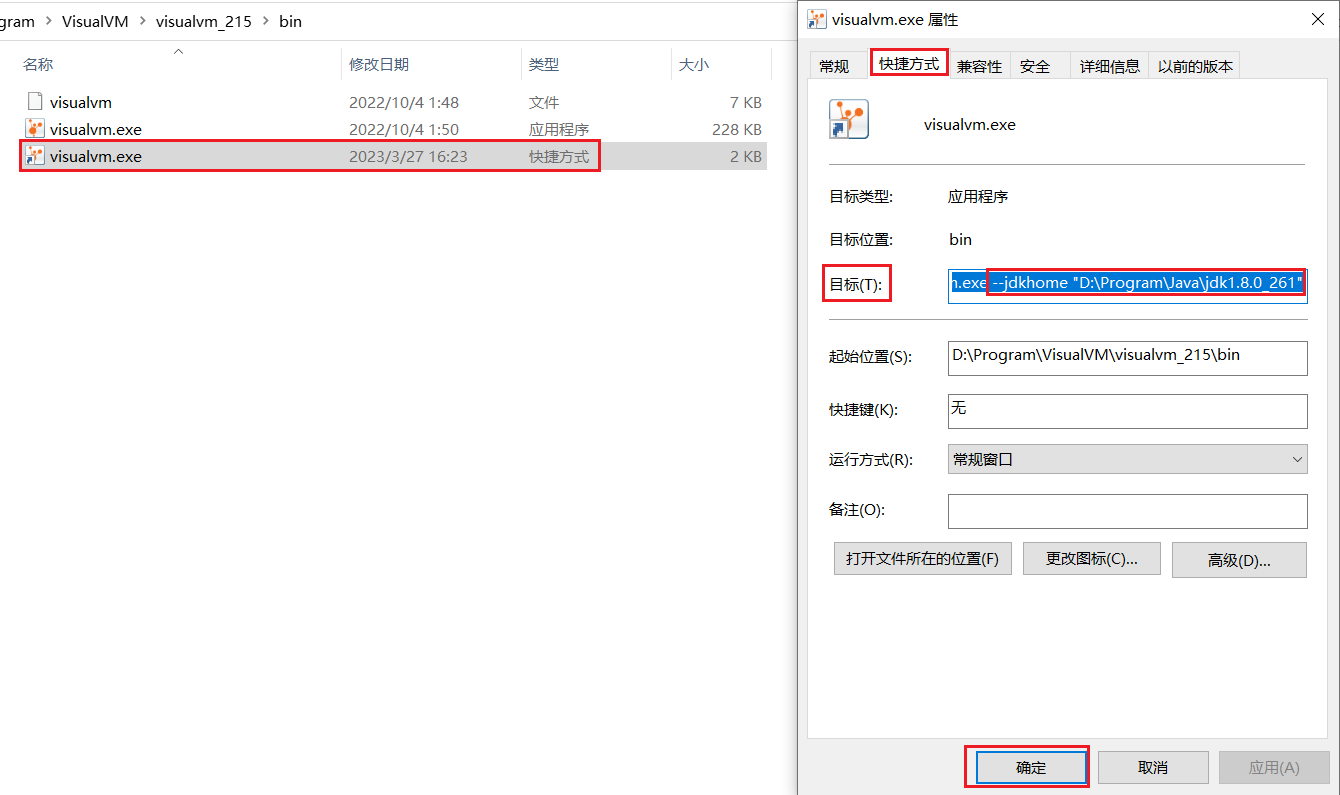
Task: Click the application icon of the 228 KB visualvm.exe
Action: coord(35,129)
